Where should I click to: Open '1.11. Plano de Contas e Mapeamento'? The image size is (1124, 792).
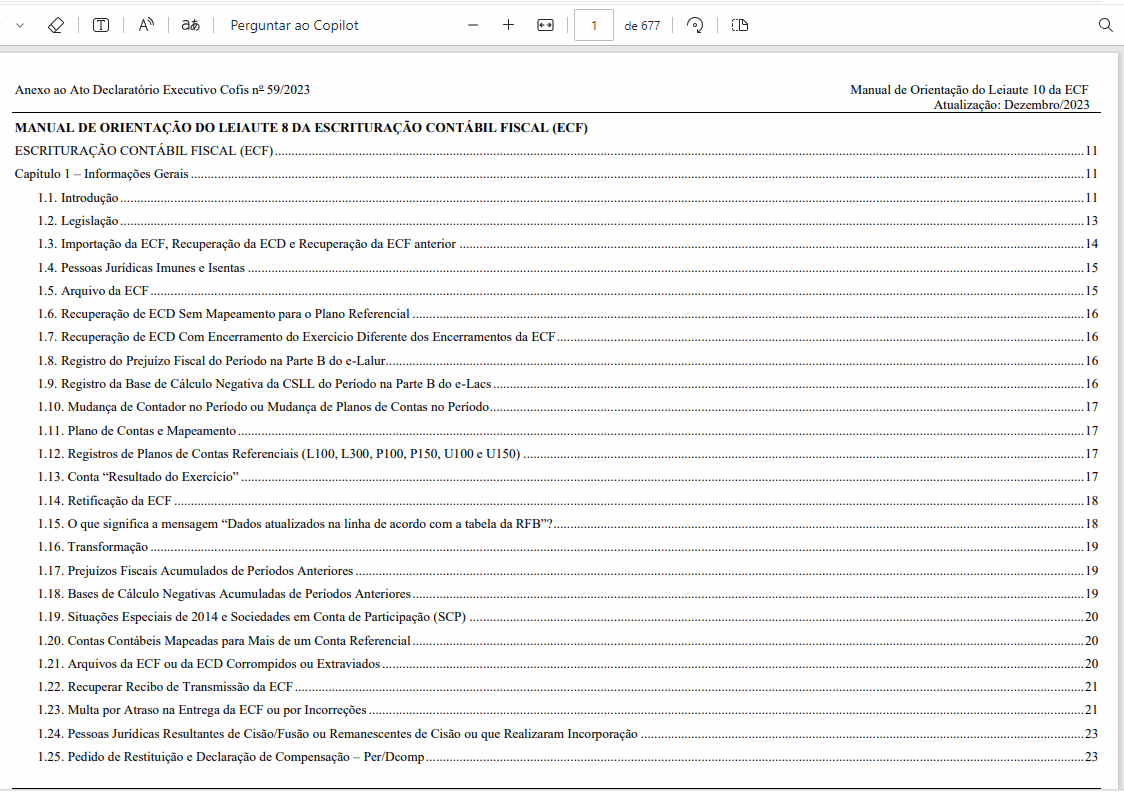point(568,431)
